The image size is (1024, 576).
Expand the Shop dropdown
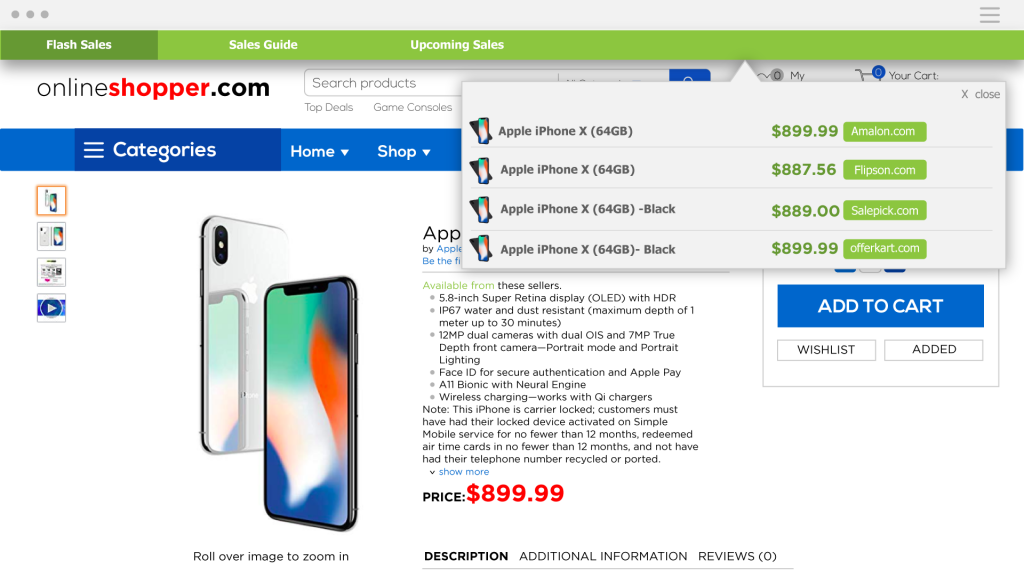(404, 151)
